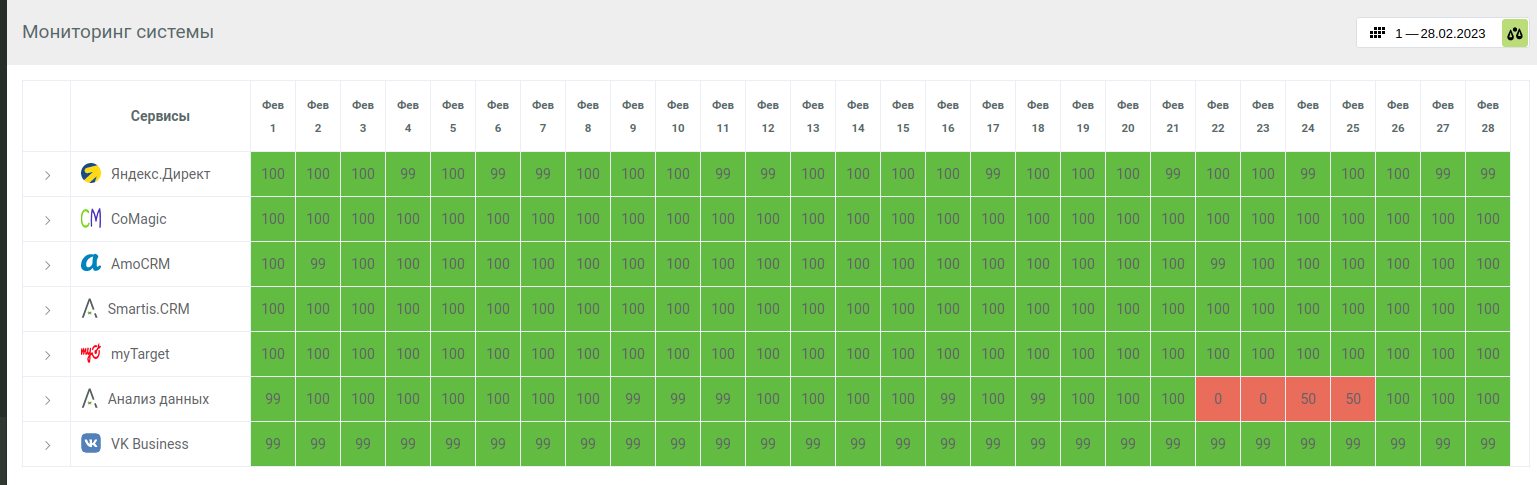Expand the Анализ данных row
The image size is (1537, 485).
[x=47, y=400]
